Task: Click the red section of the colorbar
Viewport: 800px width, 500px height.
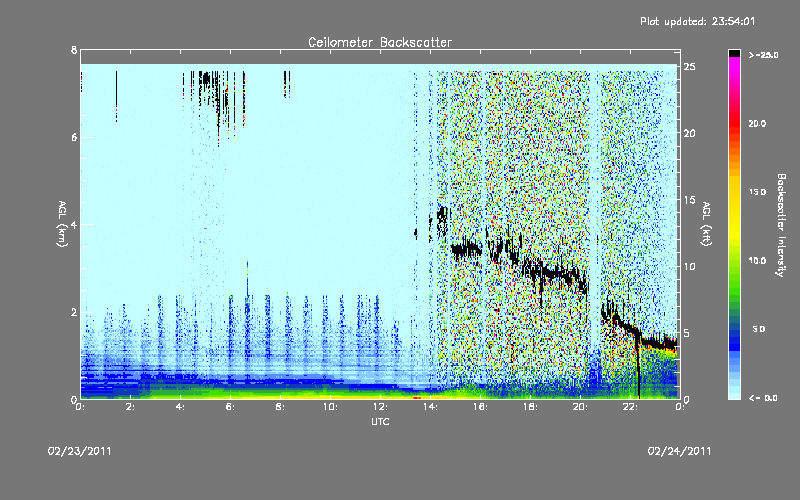Action: coord(734,125)
